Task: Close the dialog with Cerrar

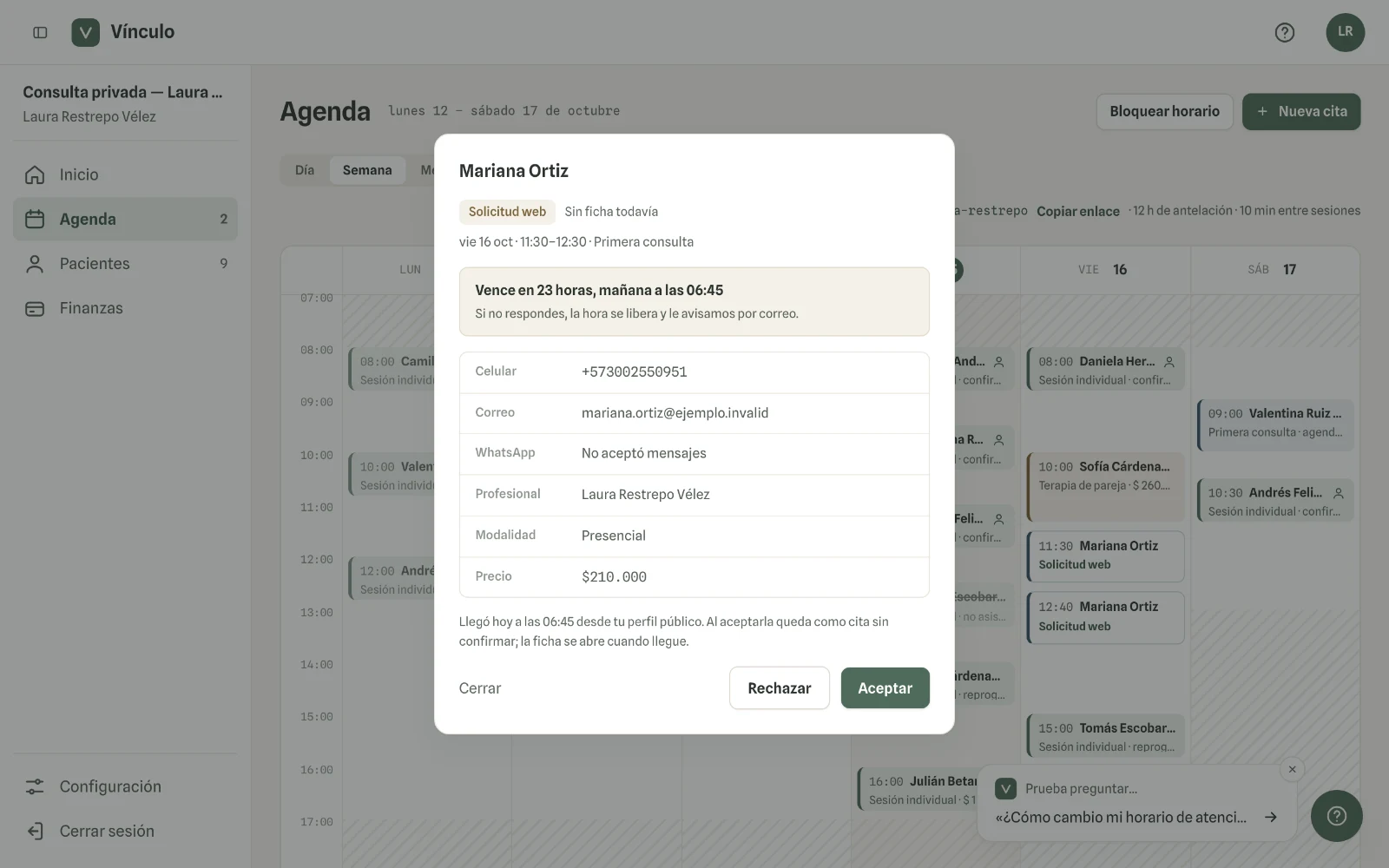Action: tap(480, 688)
